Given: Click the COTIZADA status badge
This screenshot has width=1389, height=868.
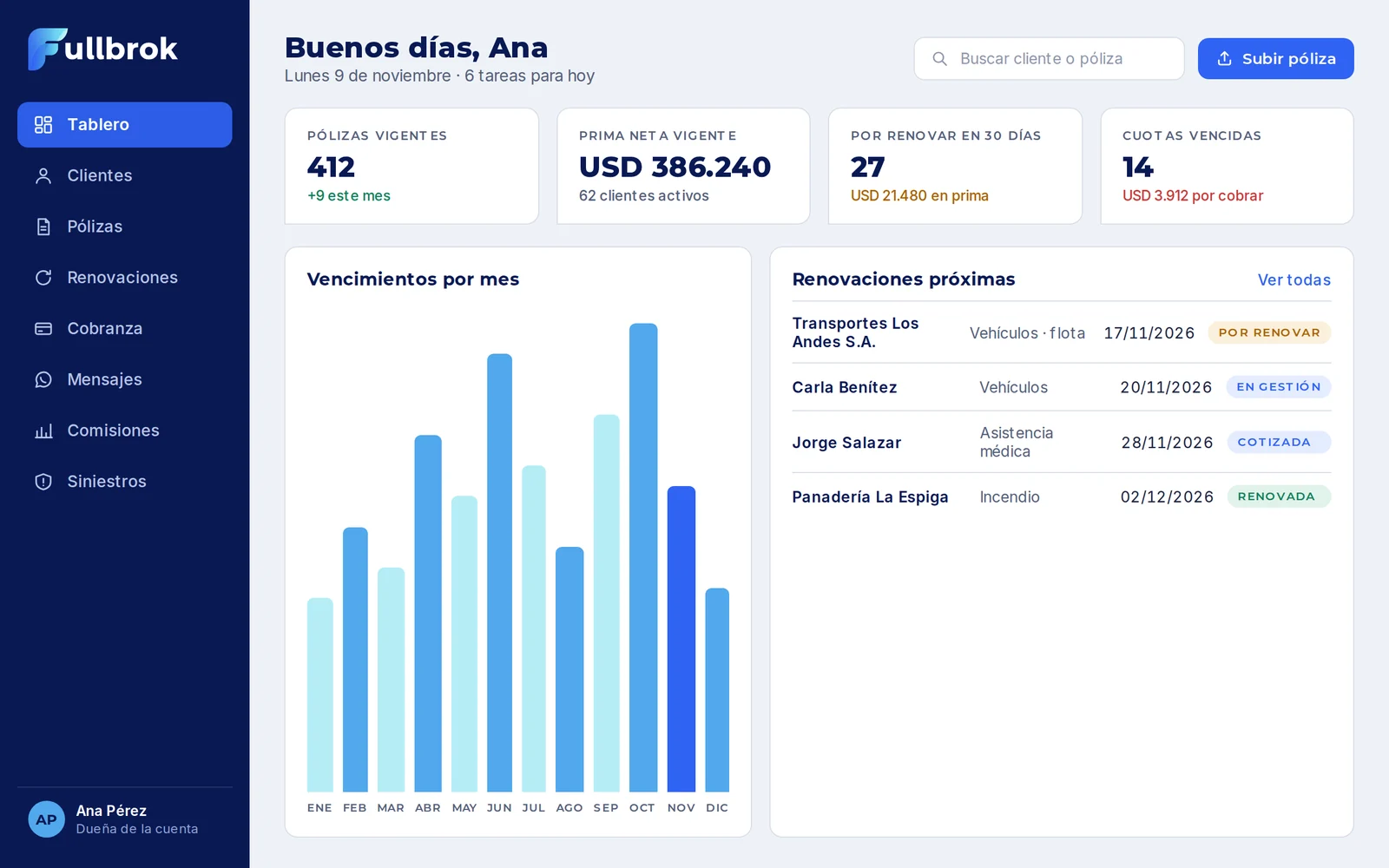Looking at the screenshot, I should 1279,442.
